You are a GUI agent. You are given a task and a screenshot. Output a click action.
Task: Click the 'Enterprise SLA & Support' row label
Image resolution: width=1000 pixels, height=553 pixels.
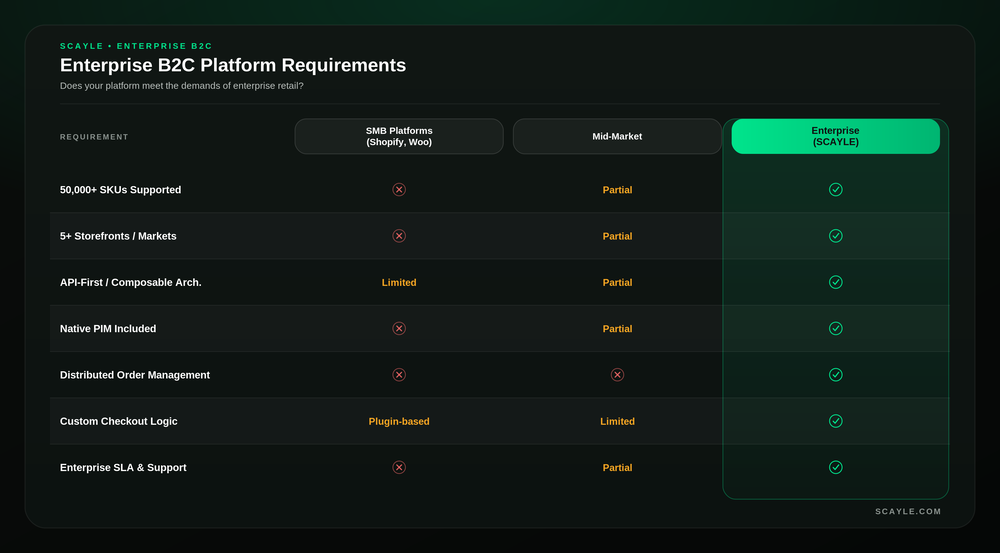coord(123,468)
